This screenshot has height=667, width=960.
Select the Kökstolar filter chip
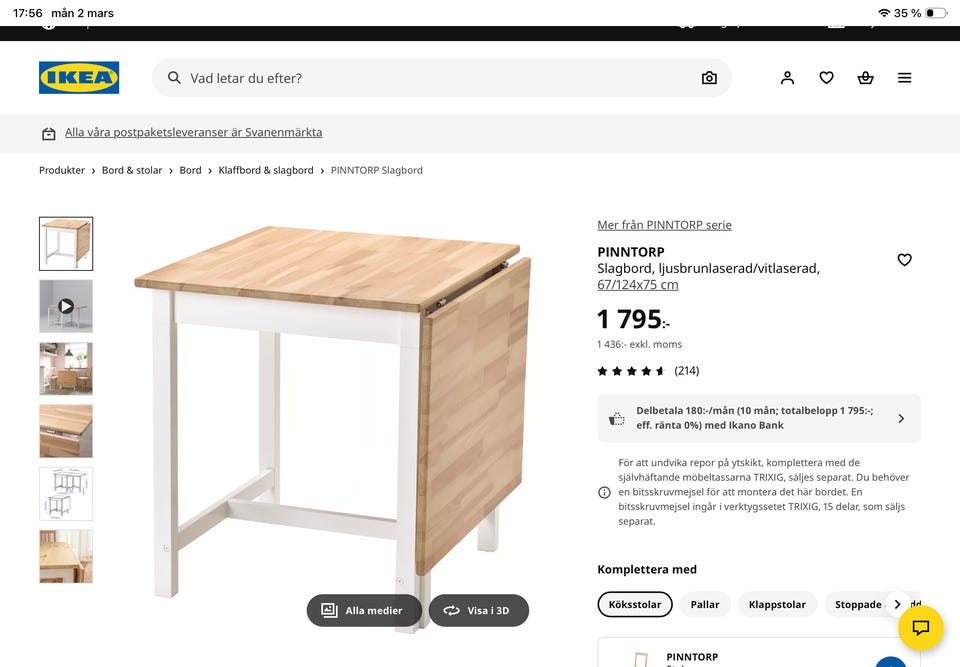click(x=634, y=604)
